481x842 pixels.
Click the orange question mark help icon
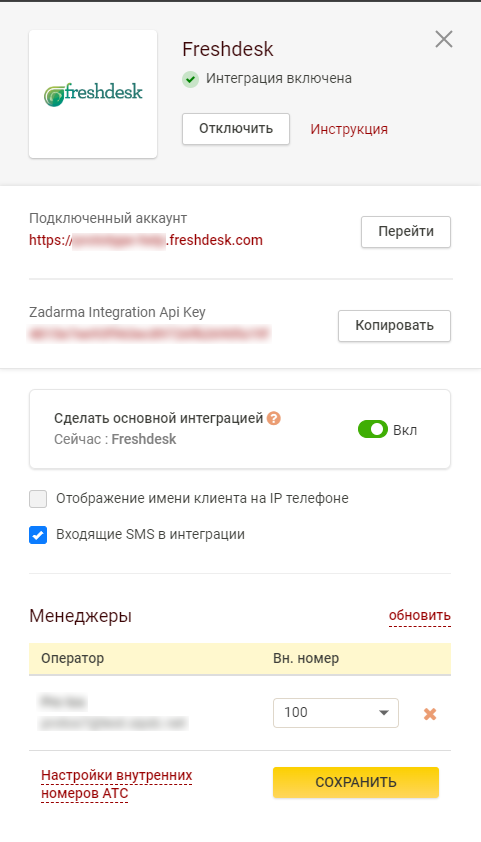coord(274,418)
